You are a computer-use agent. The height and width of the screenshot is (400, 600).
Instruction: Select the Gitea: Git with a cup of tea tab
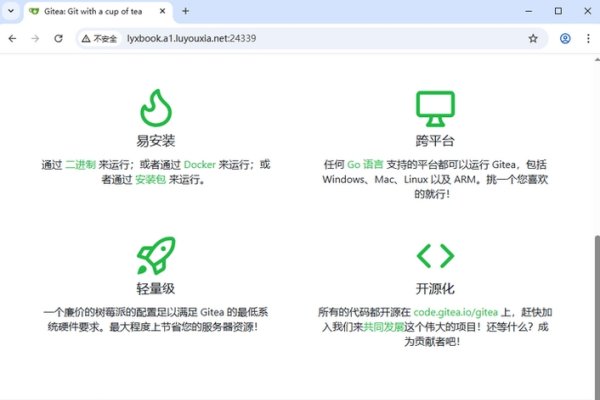tap(95, 11)
